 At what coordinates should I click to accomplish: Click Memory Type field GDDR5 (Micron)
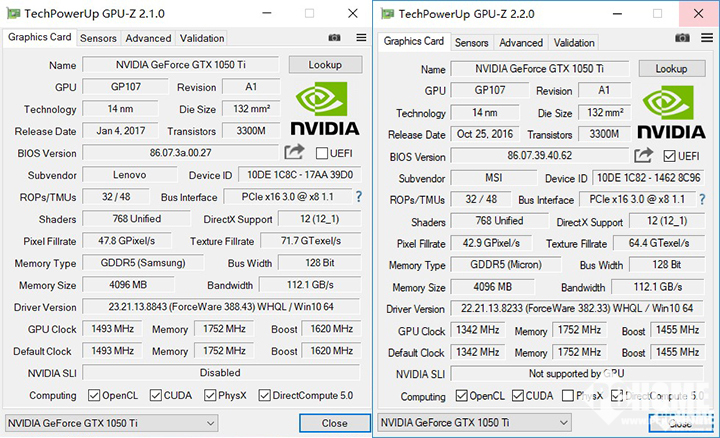coord(506,265)
